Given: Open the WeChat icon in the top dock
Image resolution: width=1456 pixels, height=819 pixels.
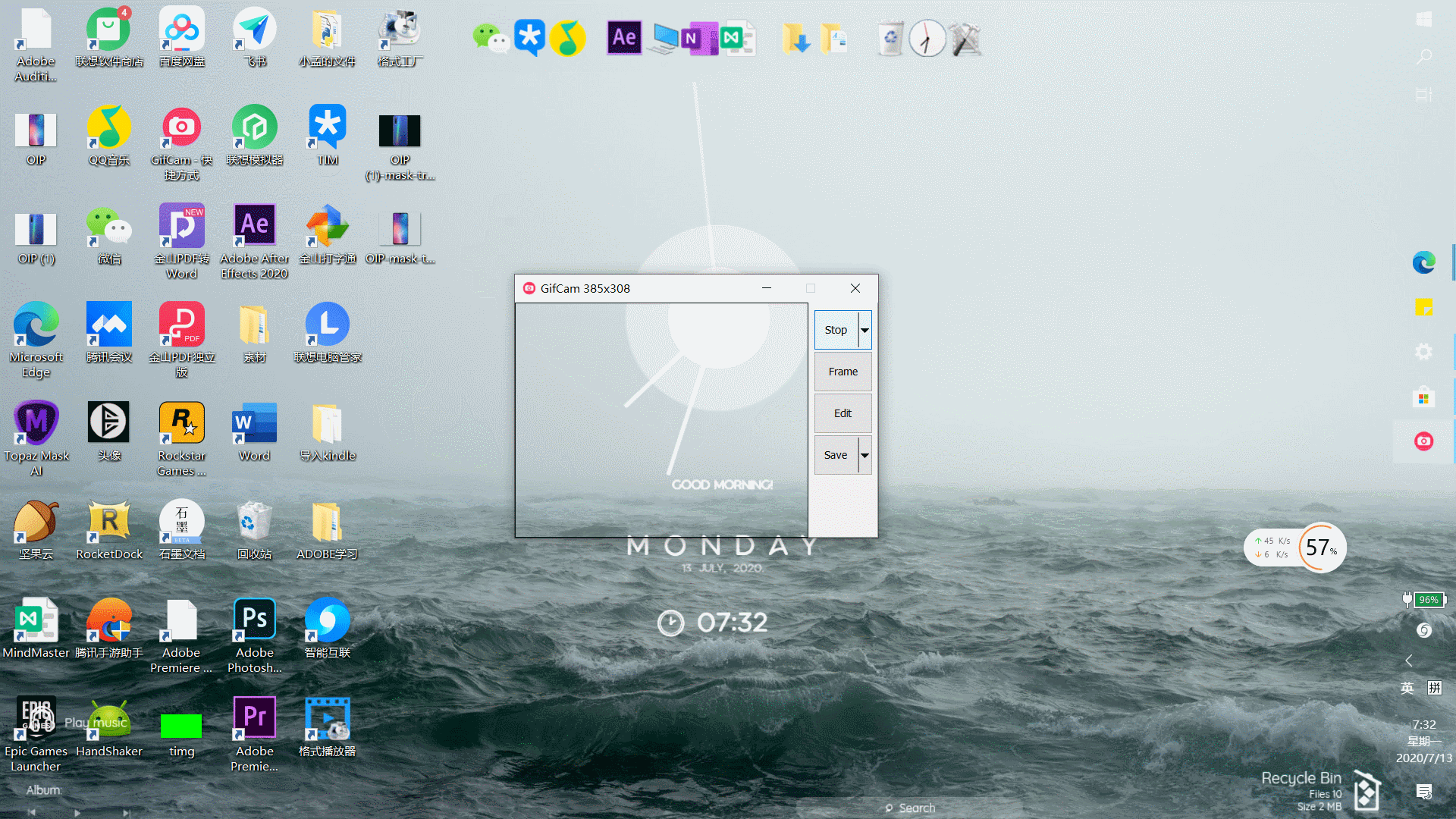Looking at the screenshot, I should point(491,38).
